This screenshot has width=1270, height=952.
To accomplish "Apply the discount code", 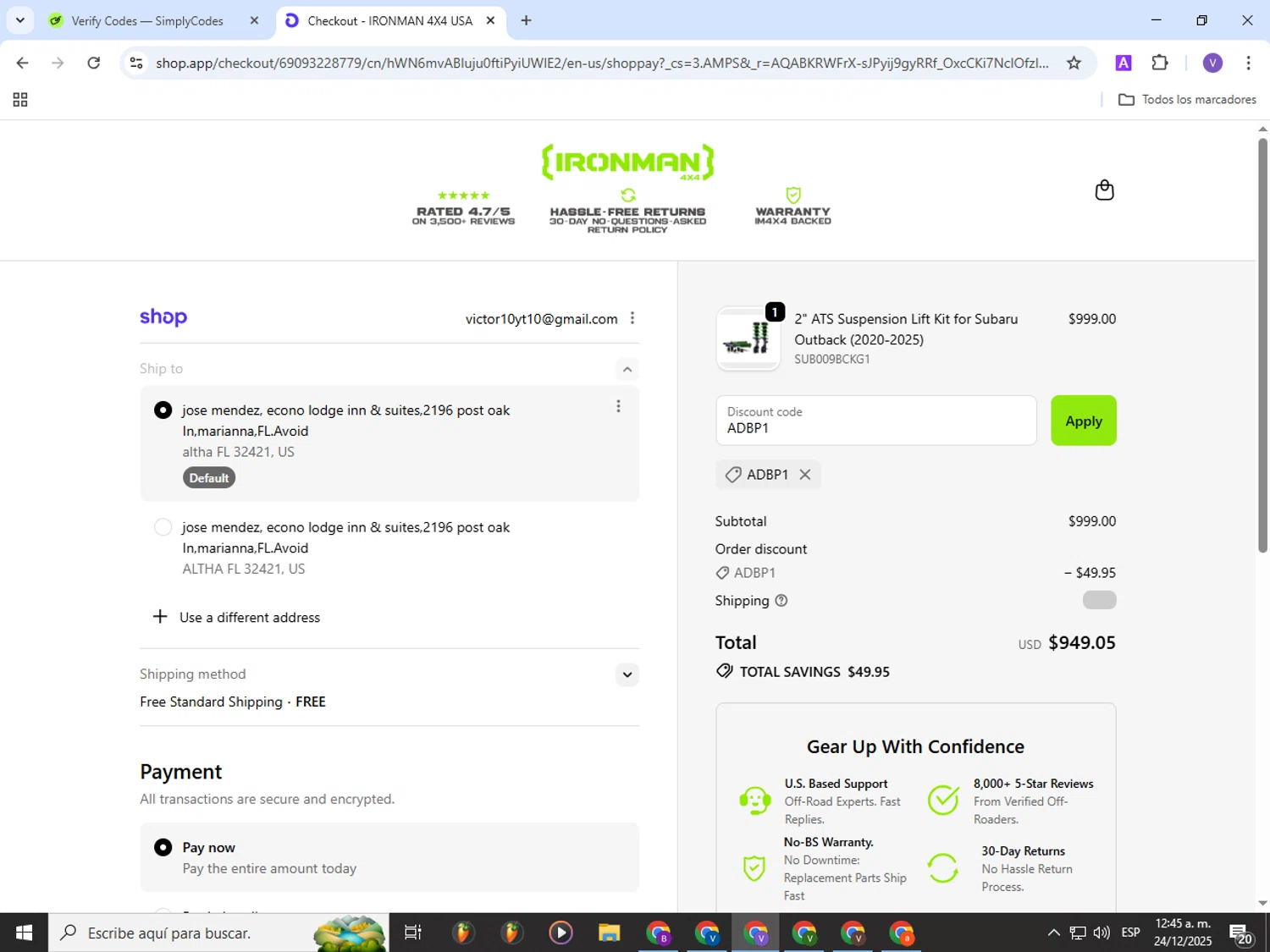I will pyautogui.click(x=1084, y=421).
